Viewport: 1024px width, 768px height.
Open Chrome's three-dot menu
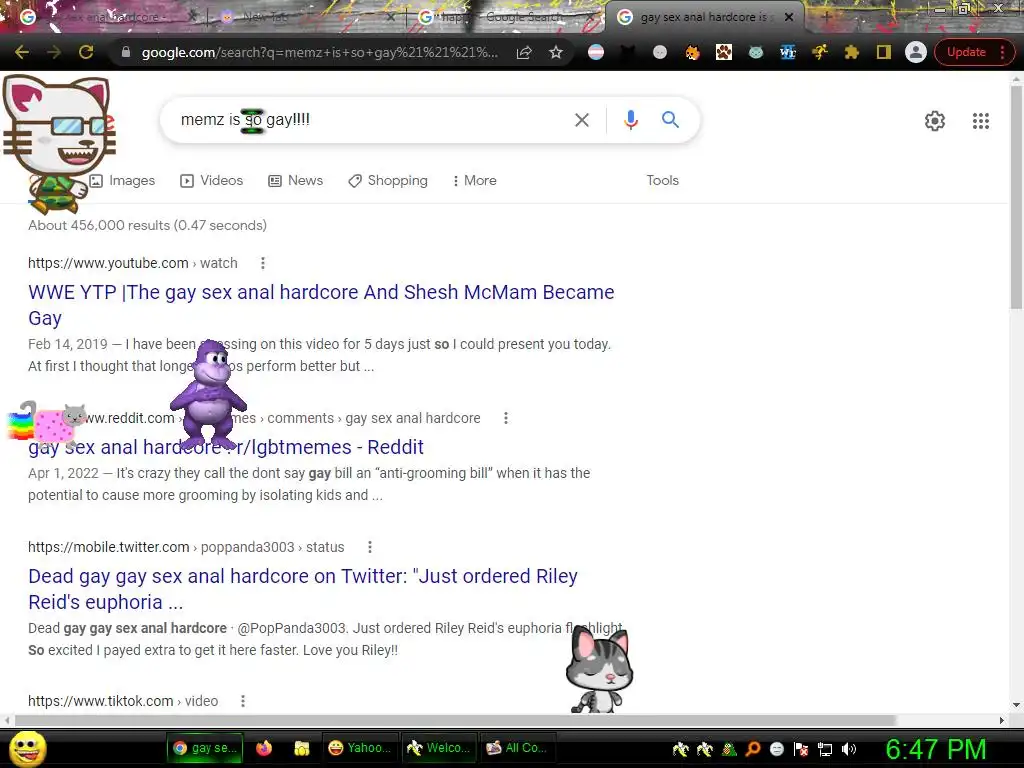click(x=1002, y=52)
